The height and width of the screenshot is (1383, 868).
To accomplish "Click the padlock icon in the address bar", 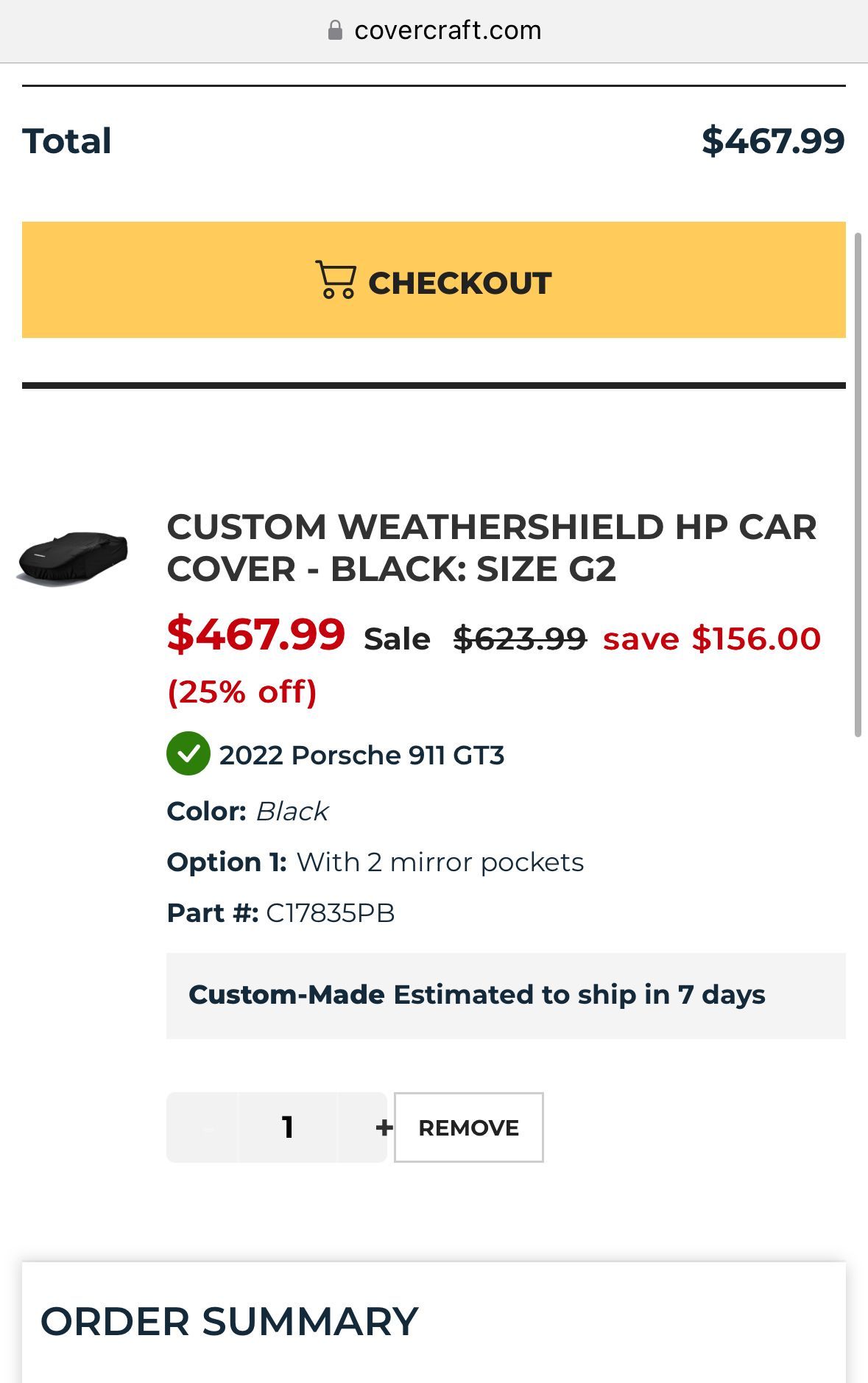I will (335, 30).
